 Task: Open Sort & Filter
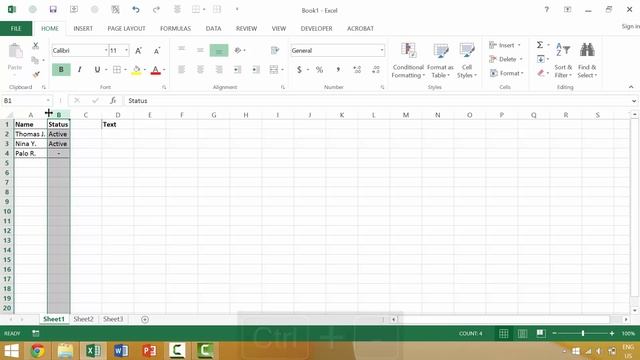click(563, 60)
